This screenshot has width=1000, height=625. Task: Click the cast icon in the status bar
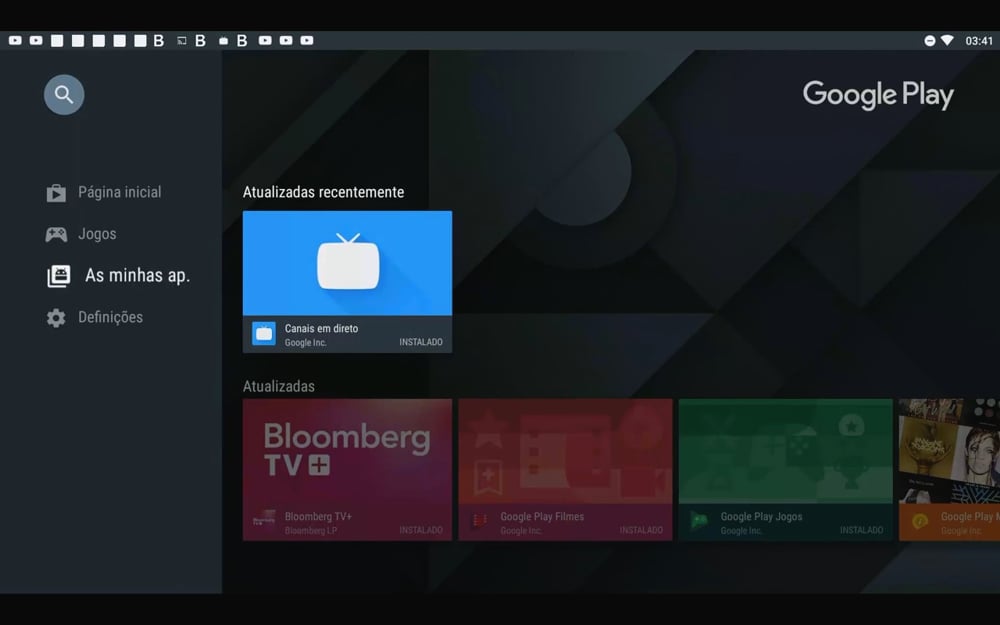(x=182, y=41)
